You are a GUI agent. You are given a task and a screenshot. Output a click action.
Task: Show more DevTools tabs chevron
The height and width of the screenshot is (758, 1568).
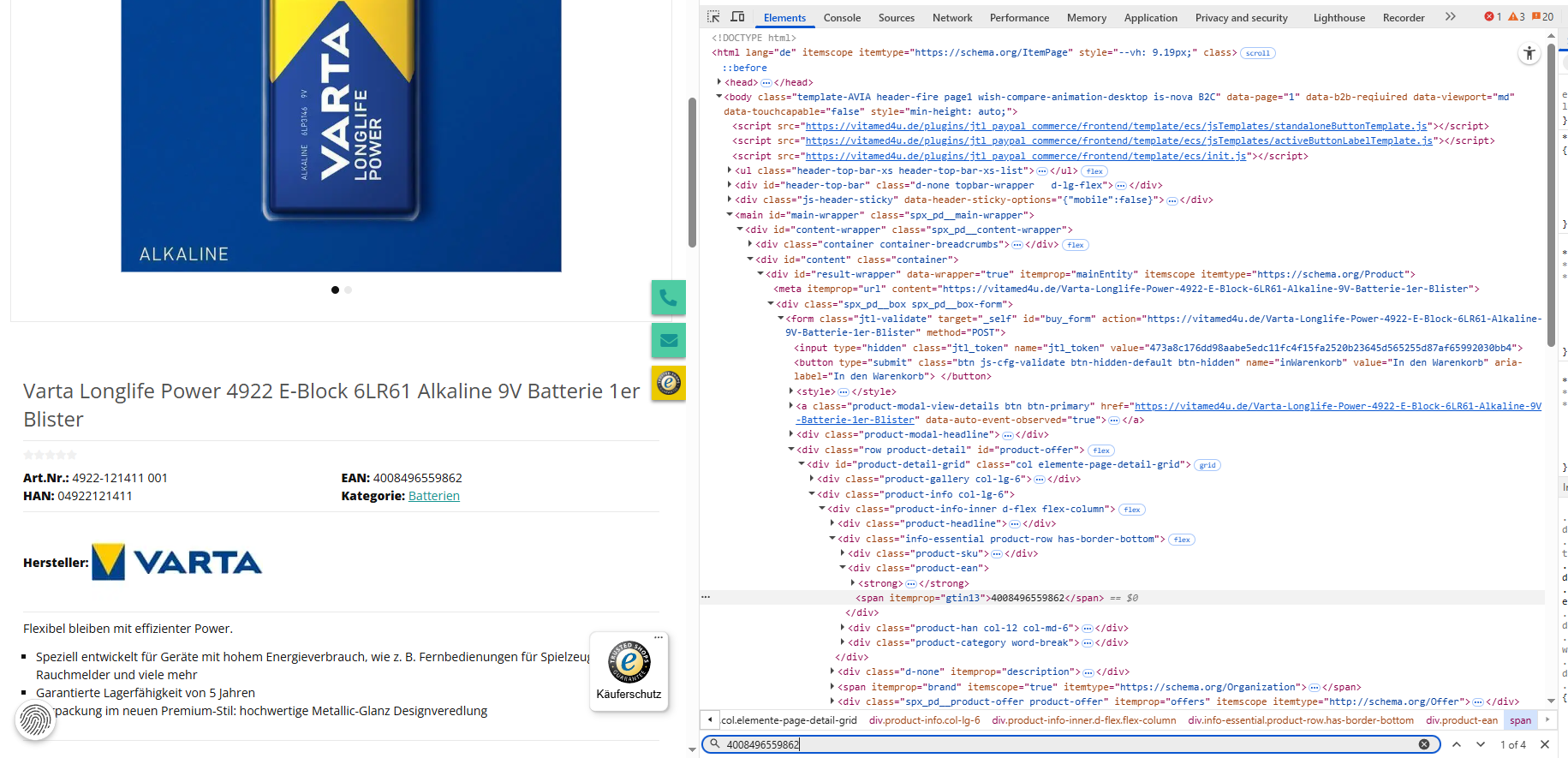tap(1450, 17)
